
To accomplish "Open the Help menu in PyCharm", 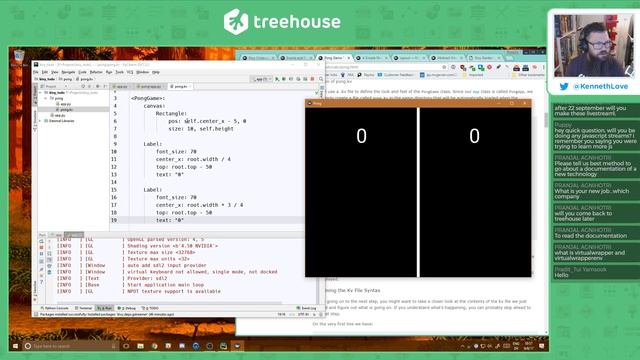I will tap(156, 72).
